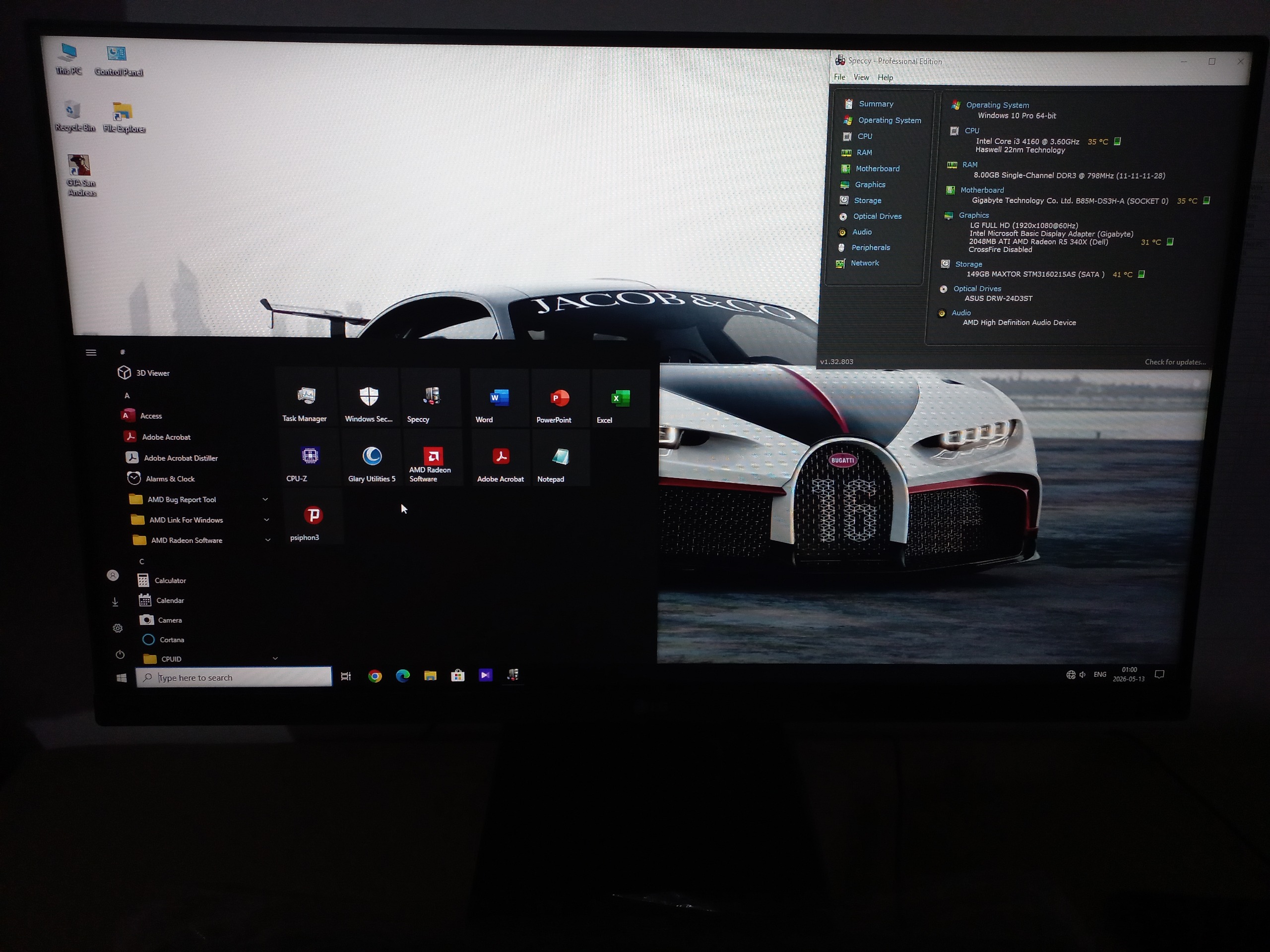Open the user account icon in Start menu
The height and width of the screenshot is (952, 1270).
[113, 575]
